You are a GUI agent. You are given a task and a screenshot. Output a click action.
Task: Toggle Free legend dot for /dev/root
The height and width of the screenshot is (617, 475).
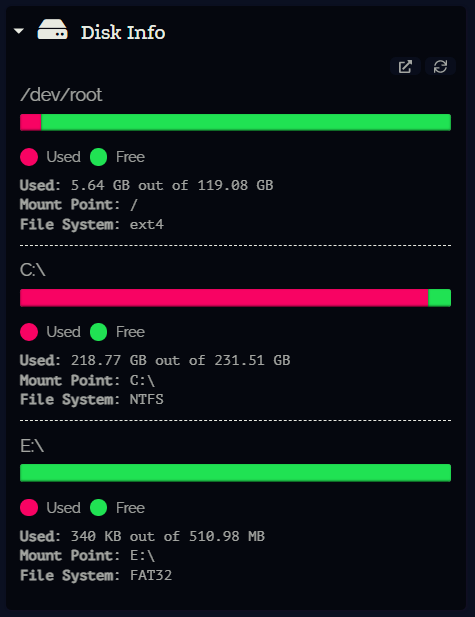click(x=98, y=157)
